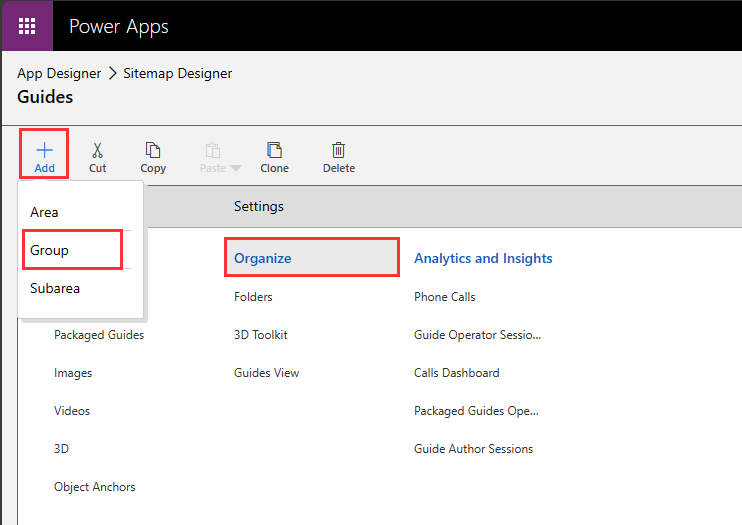Select the Videos subarea
The width and height of the screenshot is (742, 525).
tap(72, 411)
